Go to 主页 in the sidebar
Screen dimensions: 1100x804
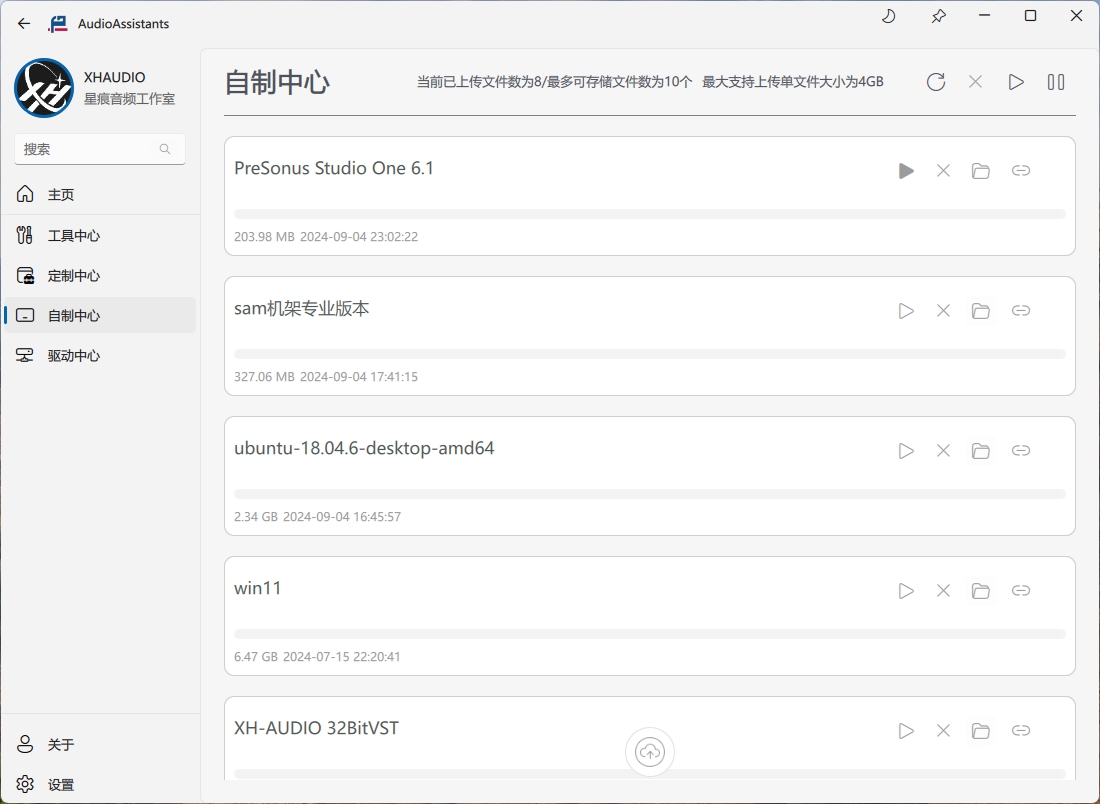pos(61,195)
